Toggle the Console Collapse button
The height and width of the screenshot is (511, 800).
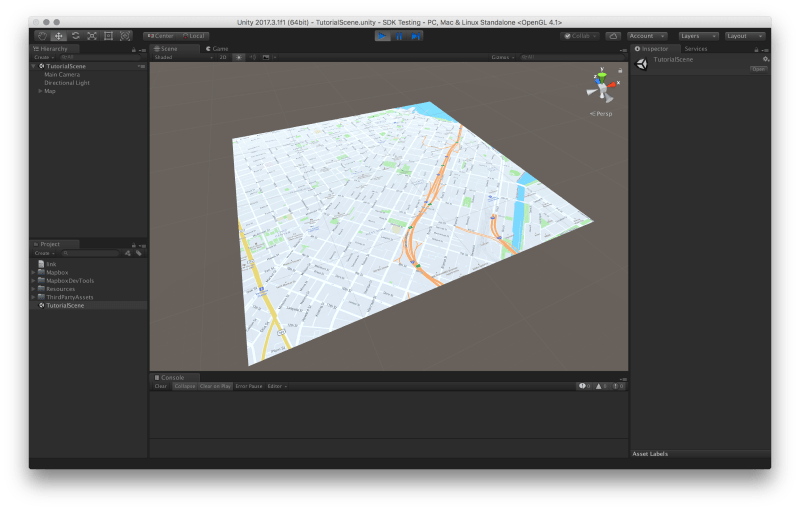(185, 386)
